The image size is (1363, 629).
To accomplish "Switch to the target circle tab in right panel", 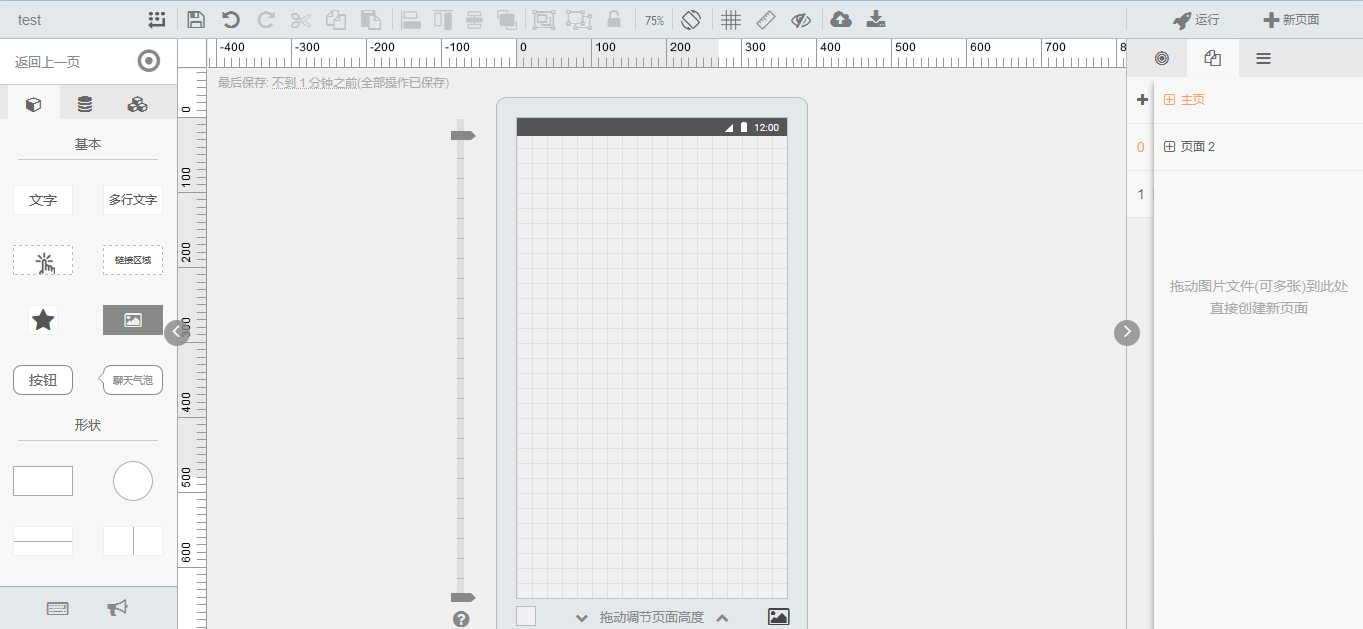I will coord(1161,58).
